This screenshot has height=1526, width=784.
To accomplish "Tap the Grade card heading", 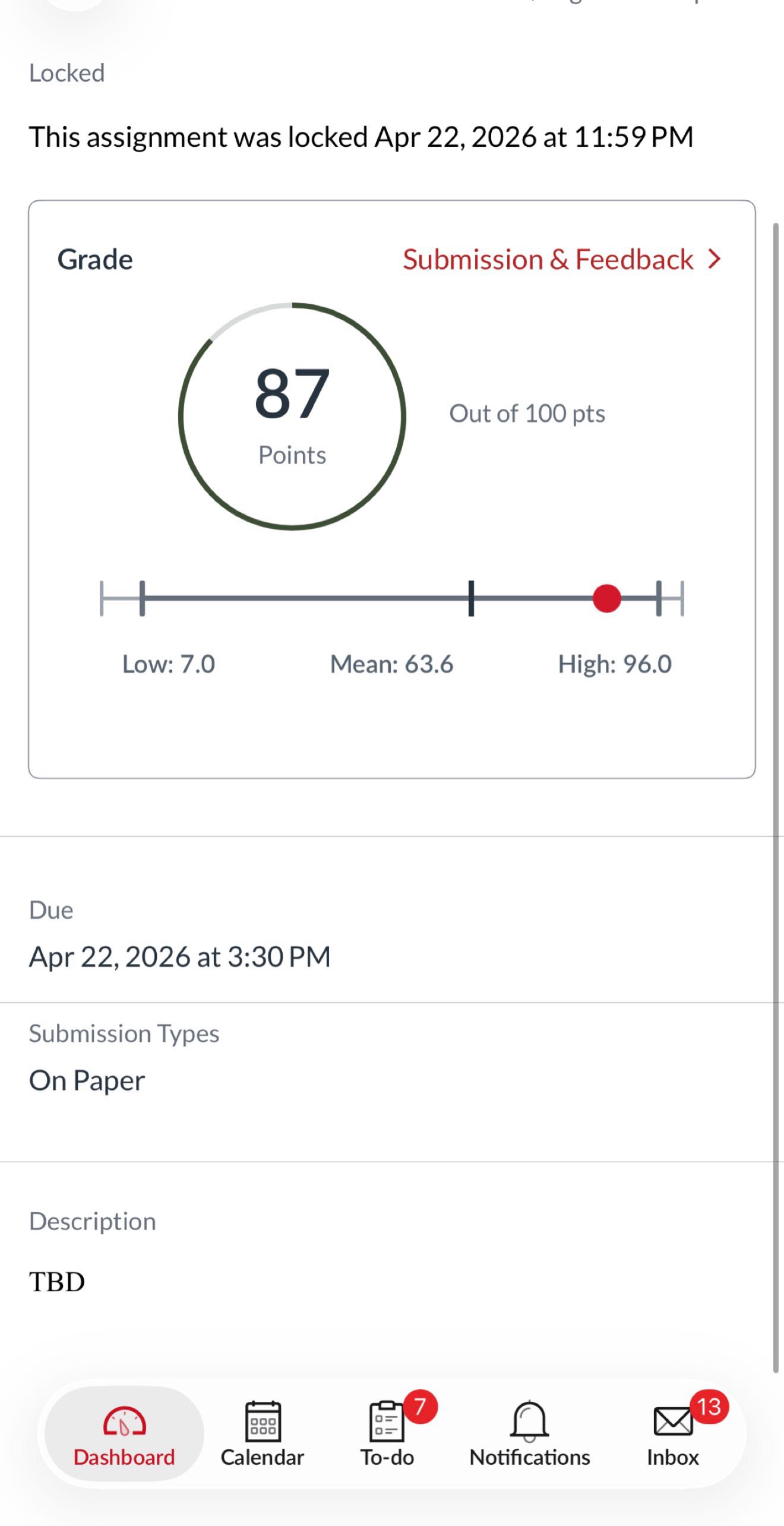I will coord(95,260).
